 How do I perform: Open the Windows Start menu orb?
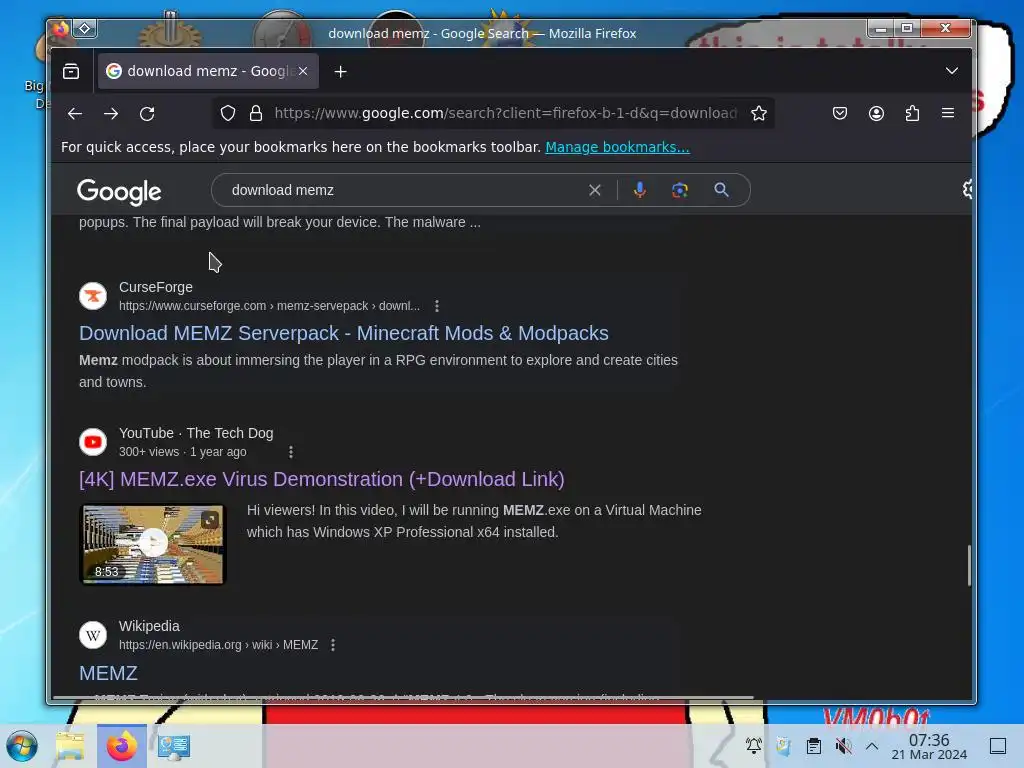(x=22, y=746)
